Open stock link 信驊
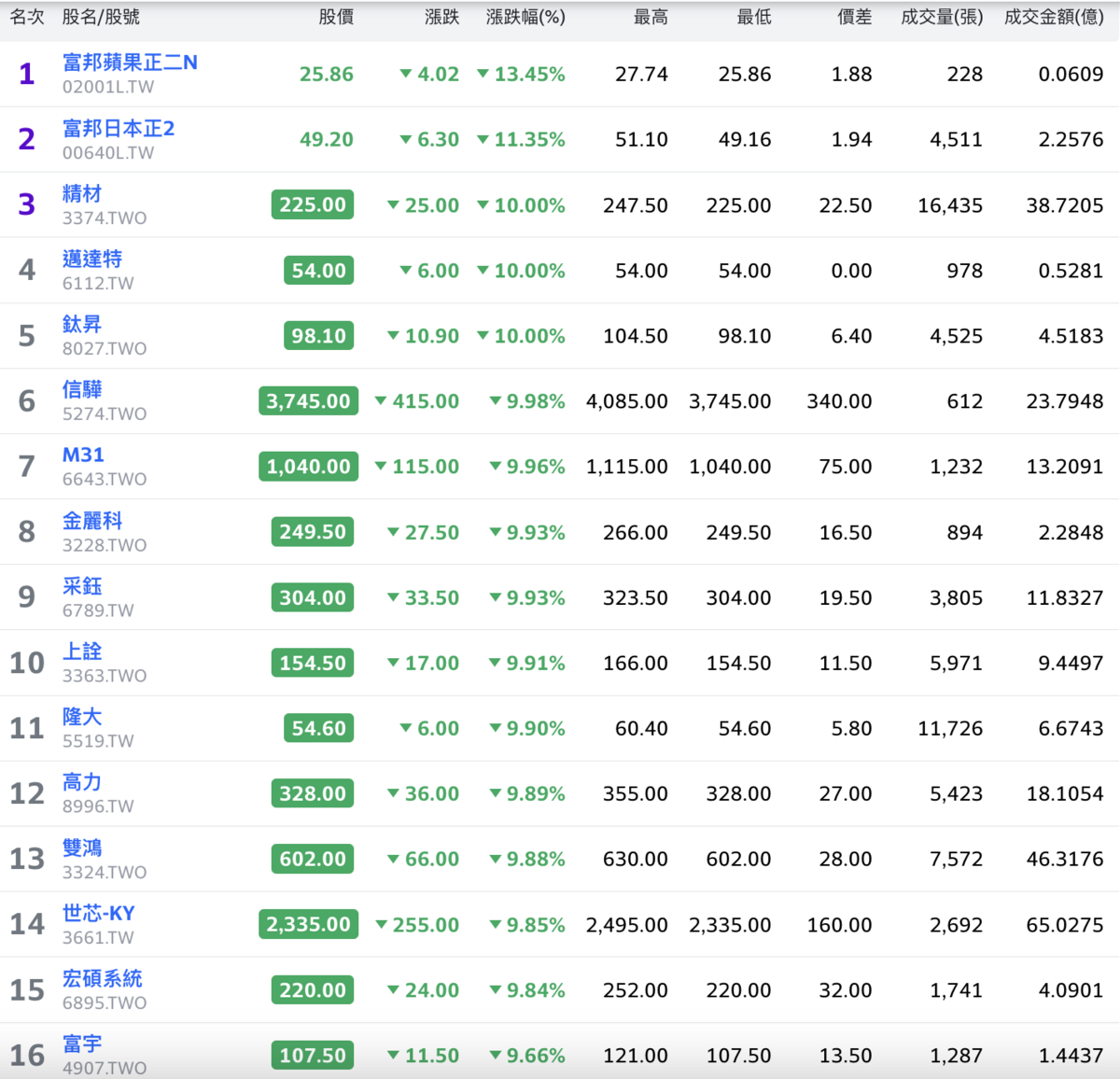Screen dimensions: 1120x1079 (x=82, y=389)
